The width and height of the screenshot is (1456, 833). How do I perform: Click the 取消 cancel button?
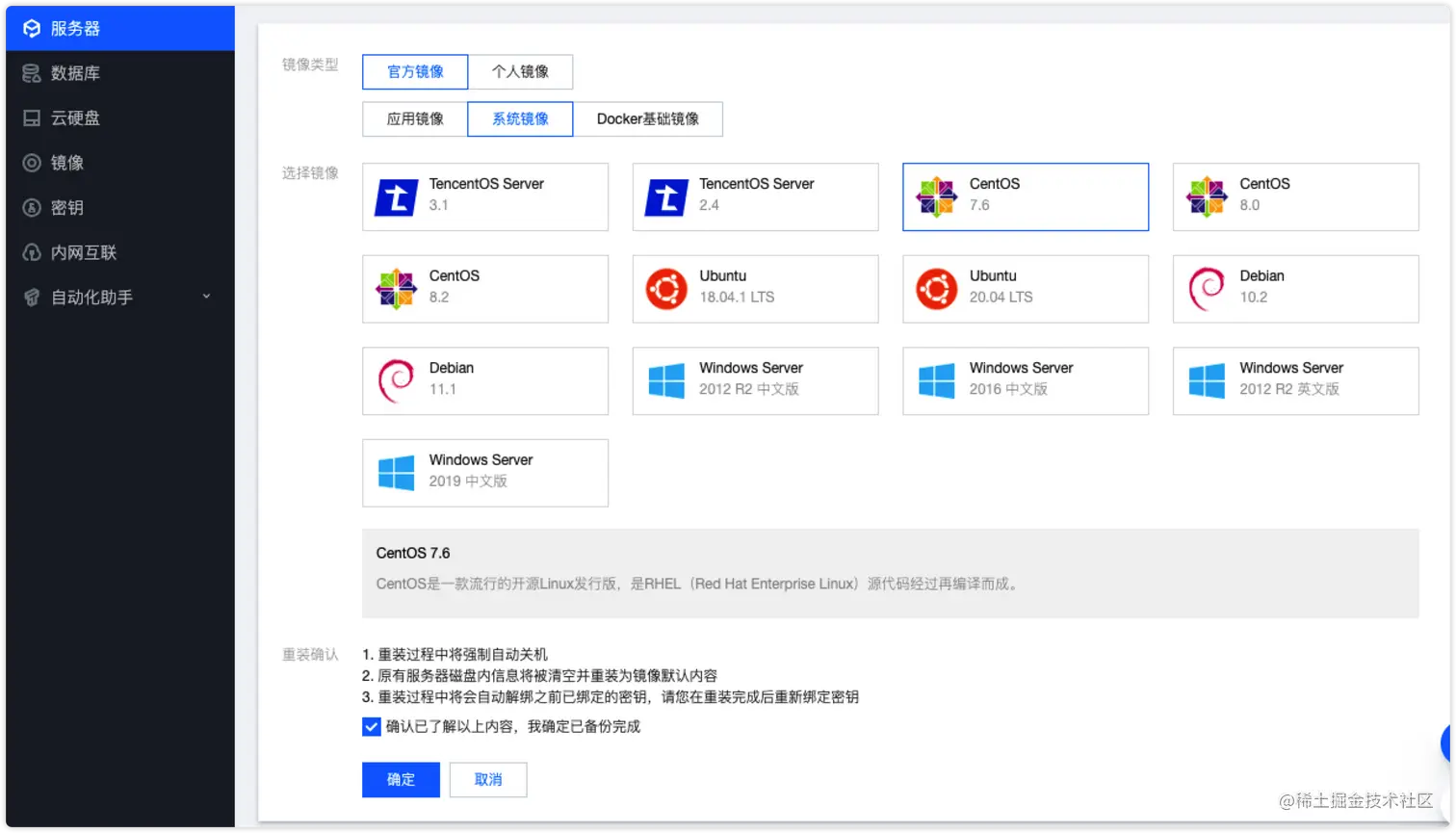click(x=488, y=780)
